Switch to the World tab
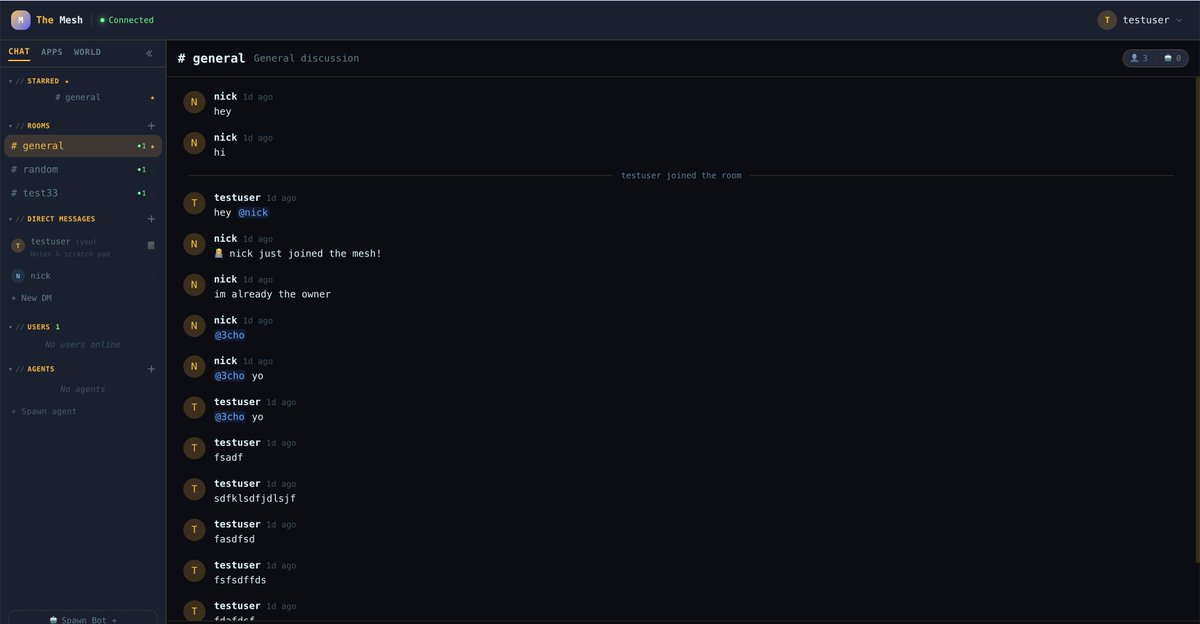The width and height of the screenshot is (1200, 624). (87, 52)
